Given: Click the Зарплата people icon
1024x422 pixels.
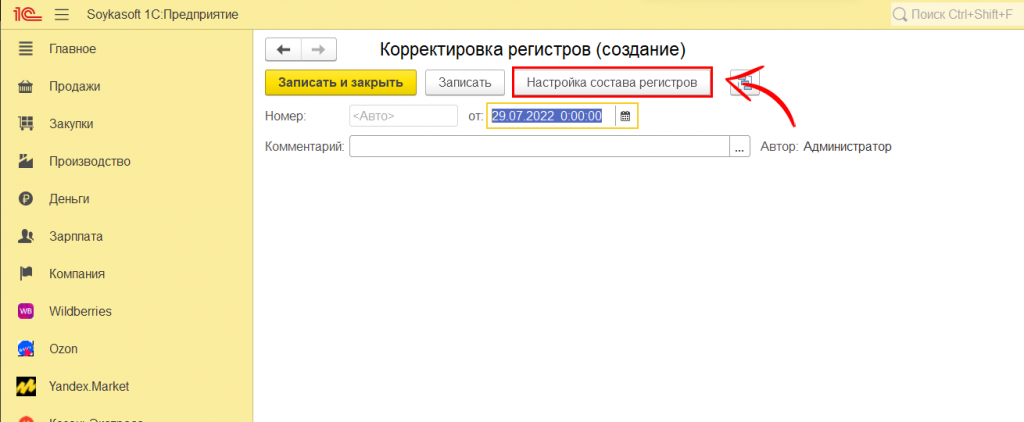Looking at the screenshot, I should pos(27,236).
